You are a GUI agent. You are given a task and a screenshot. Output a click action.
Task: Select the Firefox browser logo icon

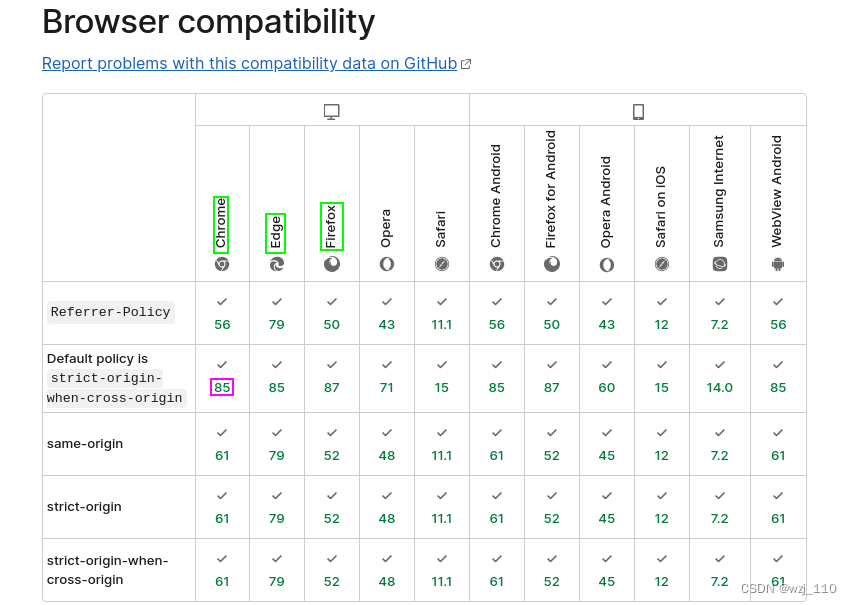(x=332, y=264)
